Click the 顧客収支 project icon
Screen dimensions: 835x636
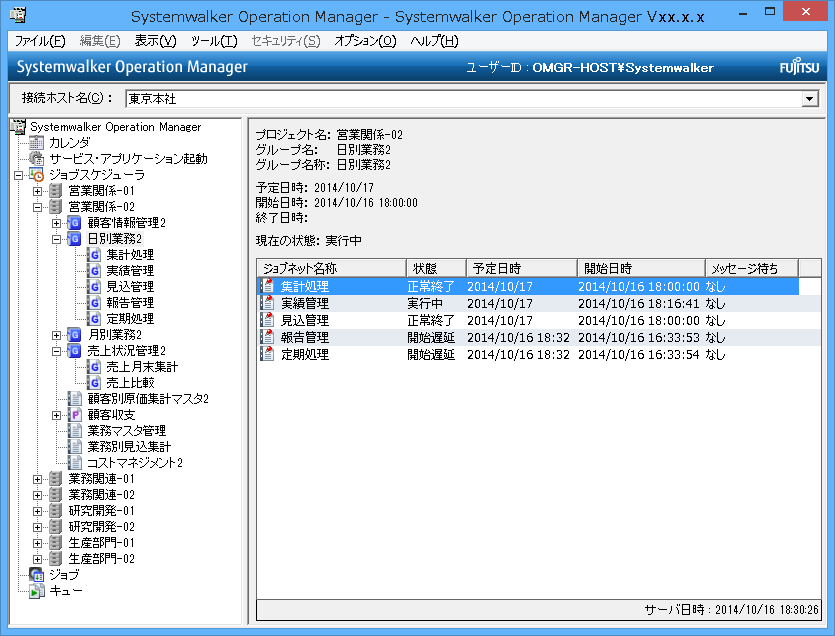tap(75, 415)
